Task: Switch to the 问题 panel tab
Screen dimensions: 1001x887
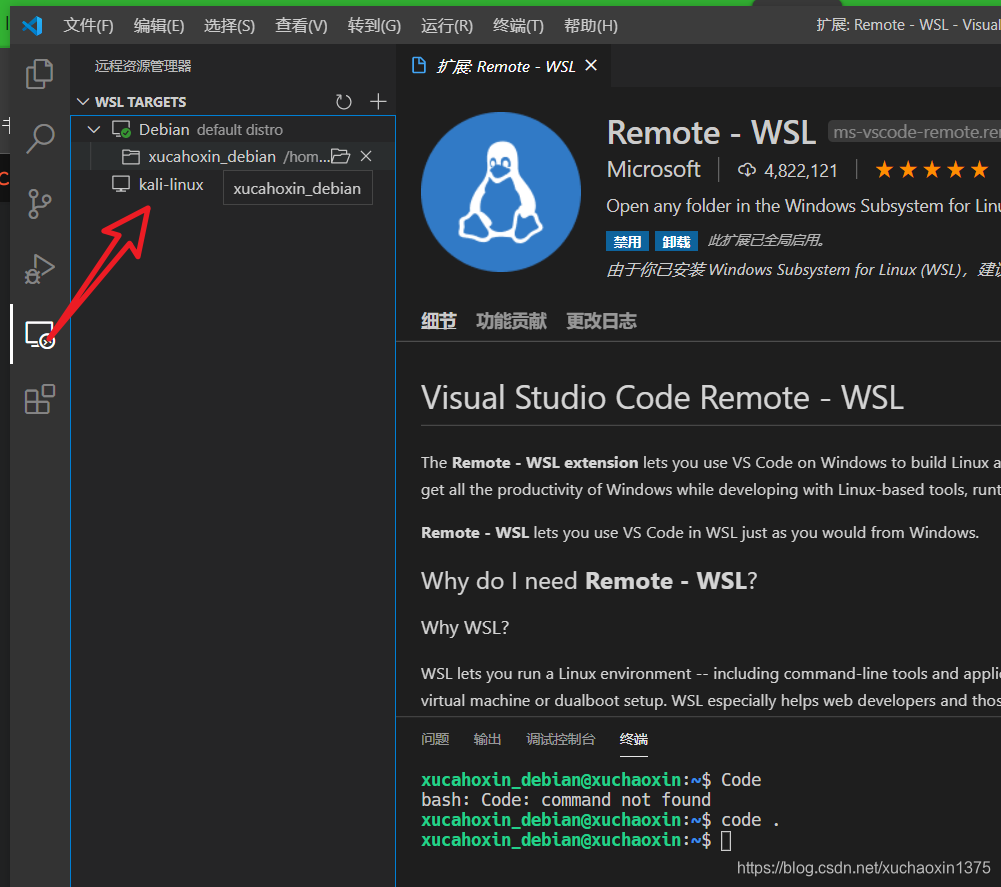Action: (435, 739)
